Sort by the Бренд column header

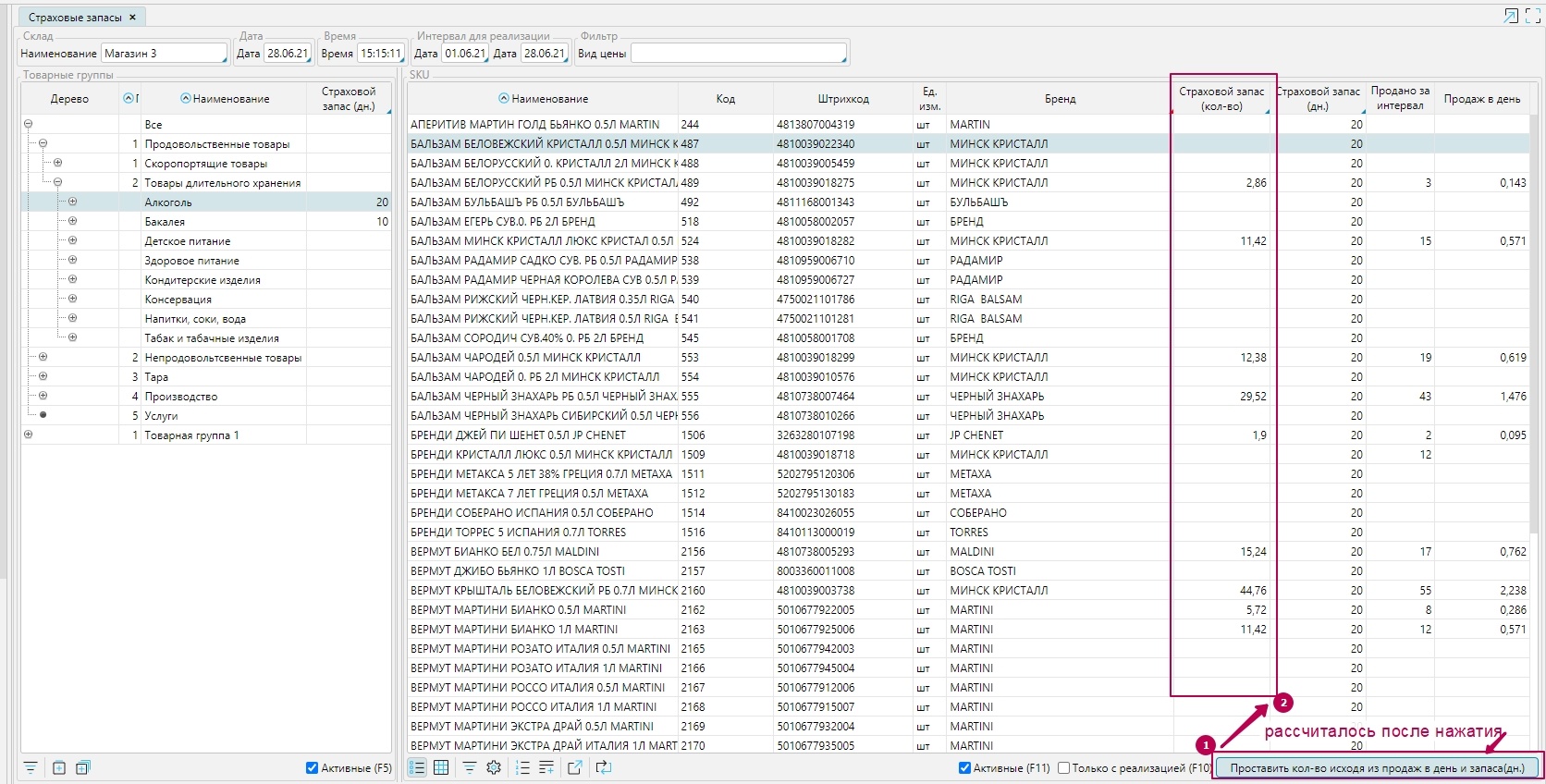pyautogui.click(x=1060, y=99)
